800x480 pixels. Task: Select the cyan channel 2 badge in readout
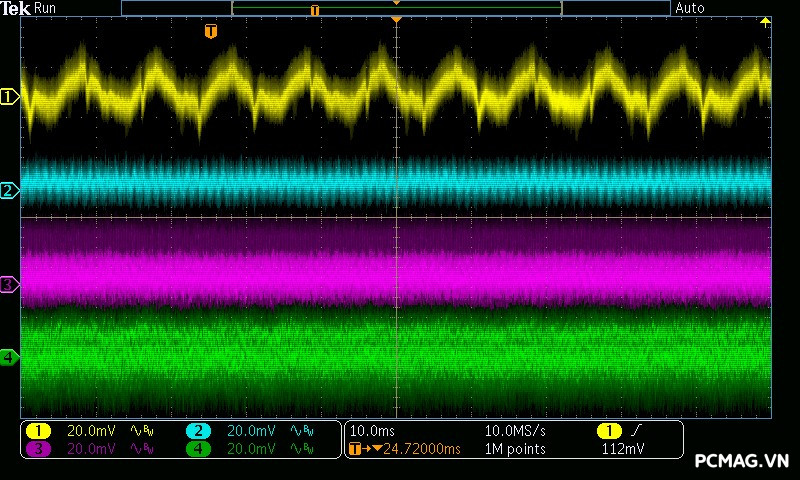click(198, 431)
